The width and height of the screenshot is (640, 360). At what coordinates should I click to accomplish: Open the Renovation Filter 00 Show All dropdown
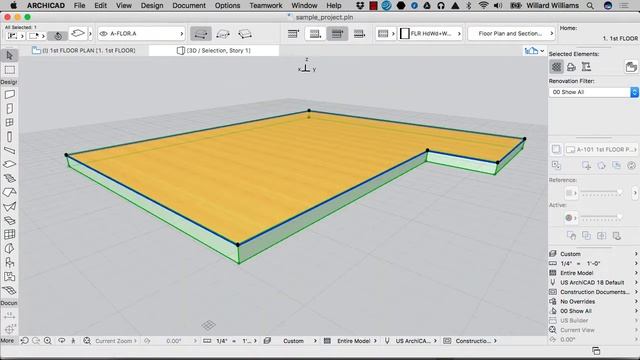593,92
